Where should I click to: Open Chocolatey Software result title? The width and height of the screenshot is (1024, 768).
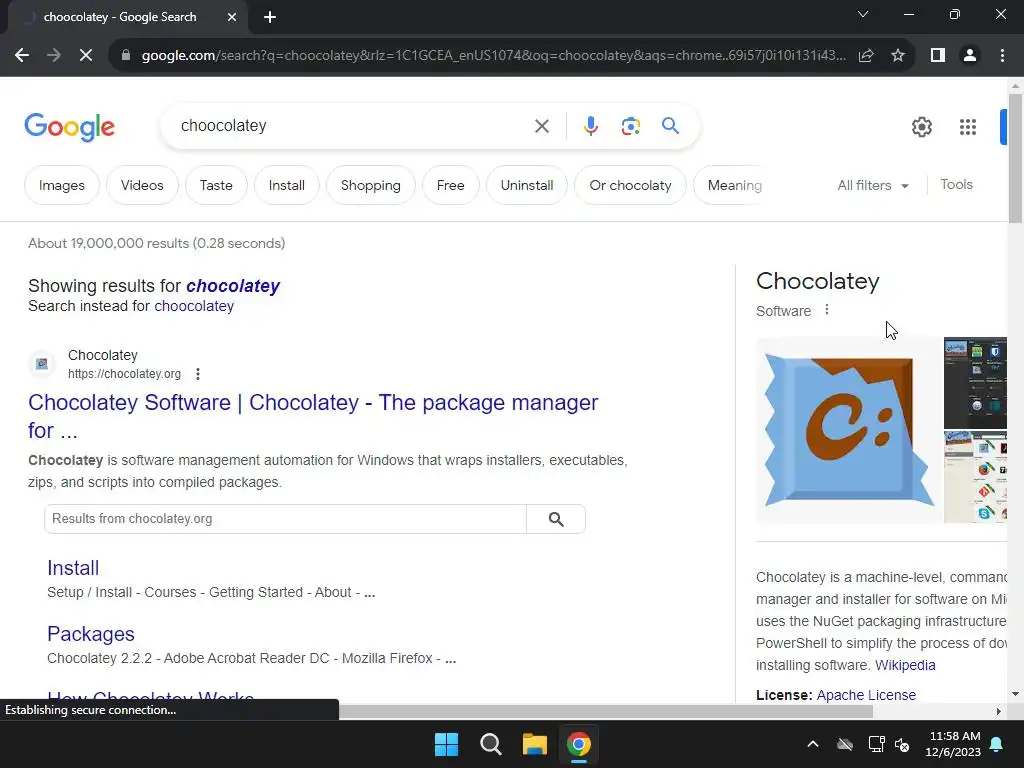pos(313,416)
